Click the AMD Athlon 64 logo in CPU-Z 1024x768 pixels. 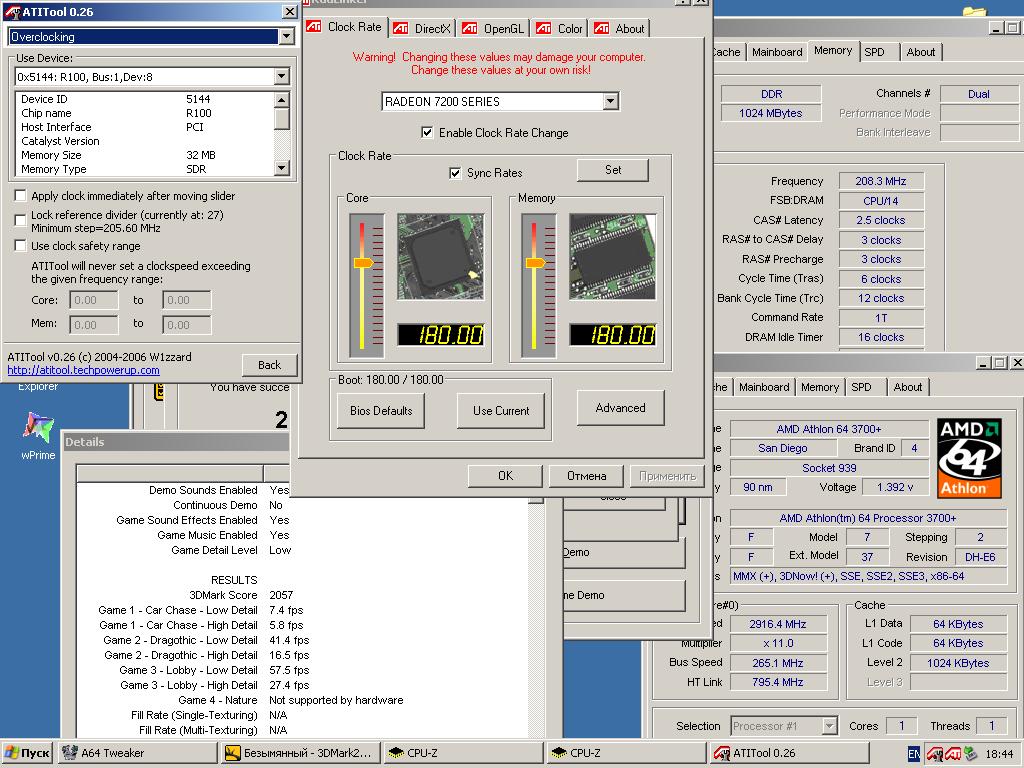coord(969,458)
